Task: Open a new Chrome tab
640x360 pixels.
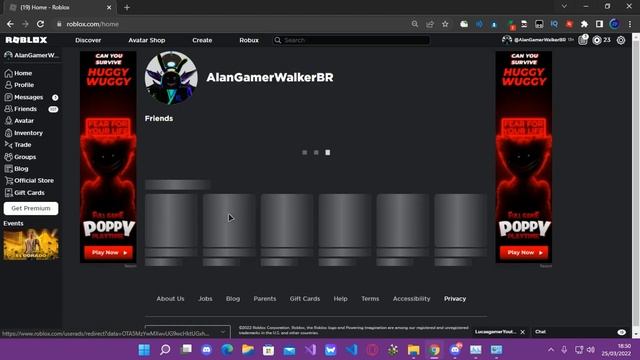Action: 127,7
